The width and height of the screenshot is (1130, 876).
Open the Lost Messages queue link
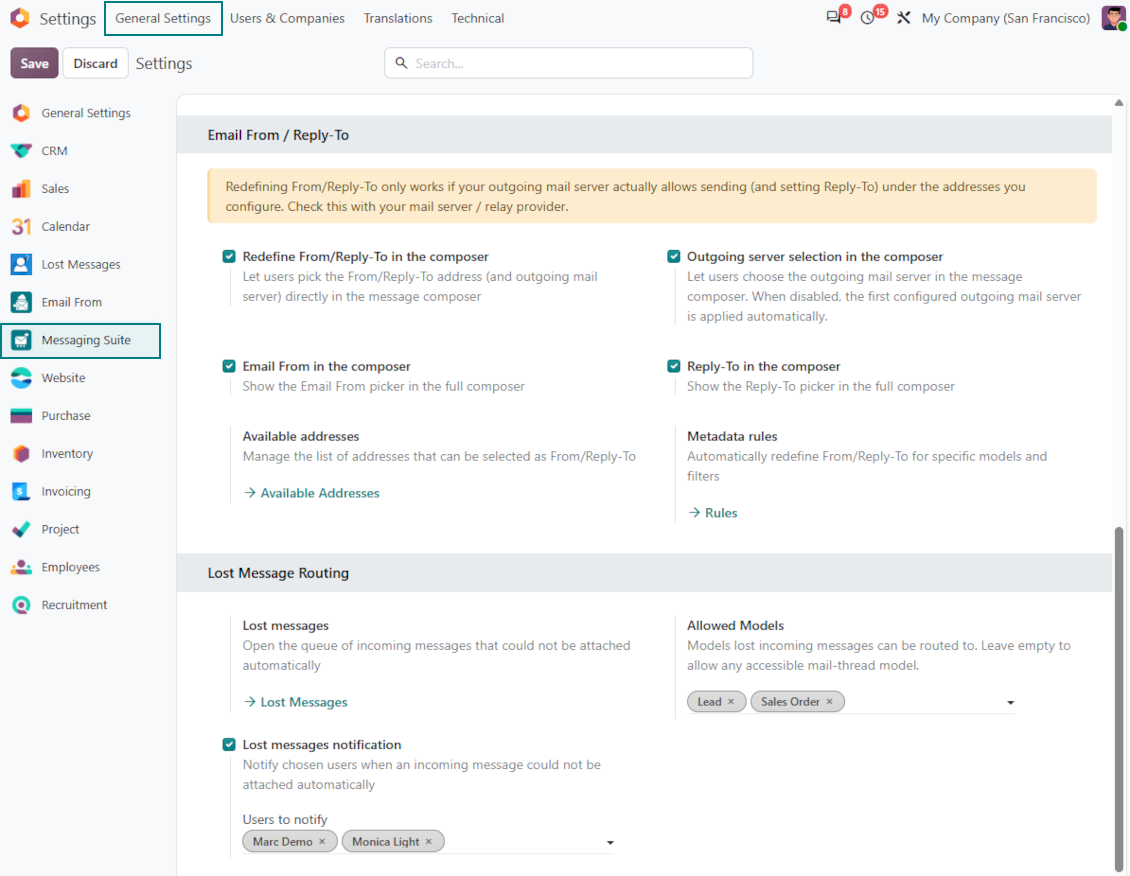coord(295,702)
